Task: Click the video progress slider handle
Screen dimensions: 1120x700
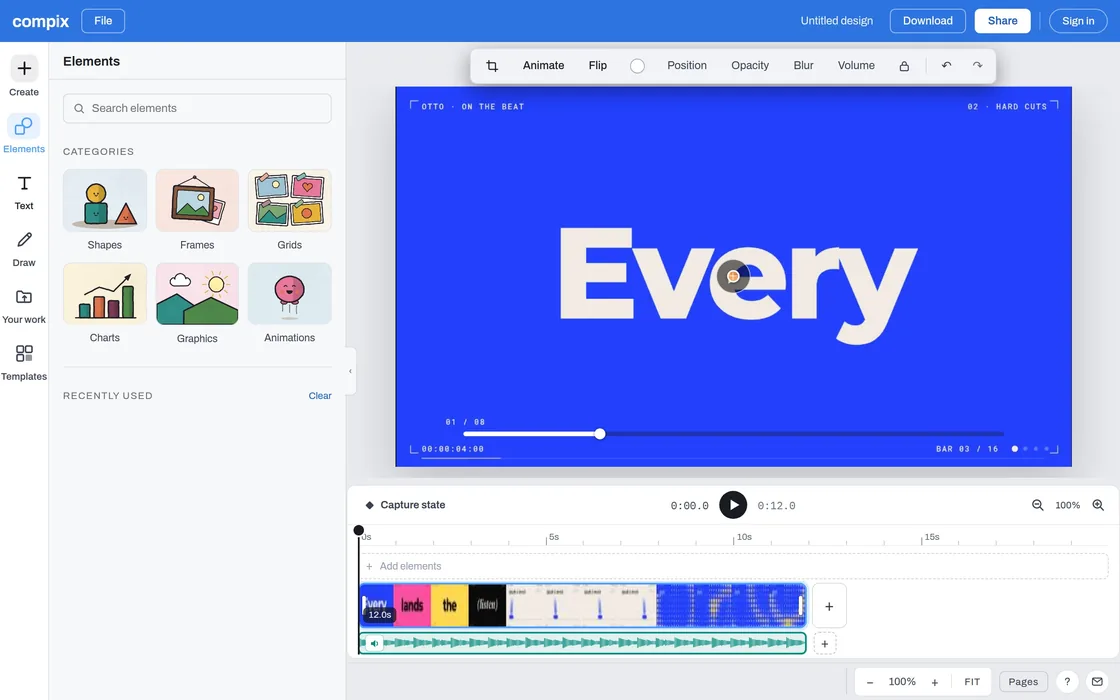Action: click(x=600, y=434)
